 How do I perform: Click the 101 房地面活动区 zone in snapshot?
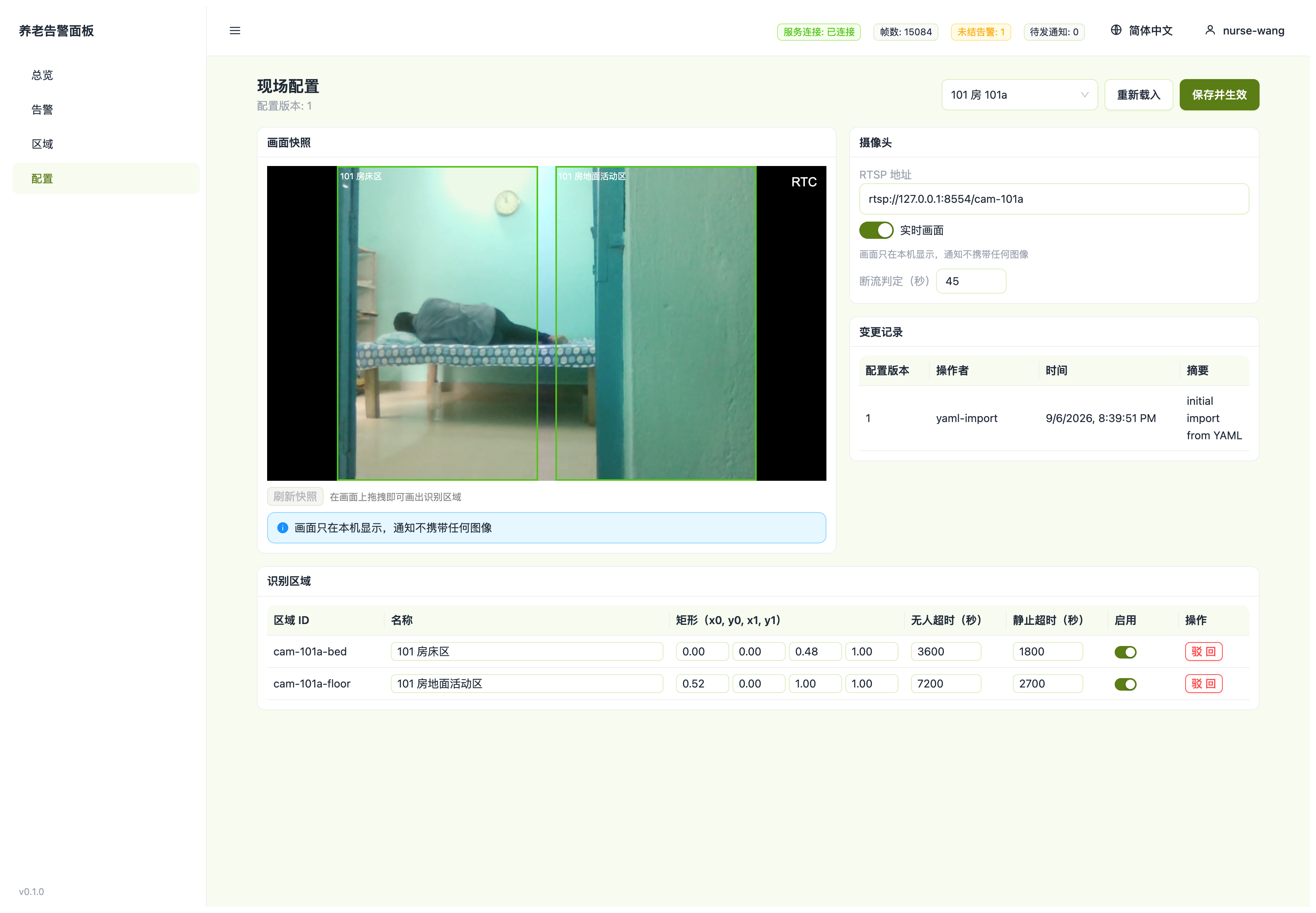pos(656,323)
